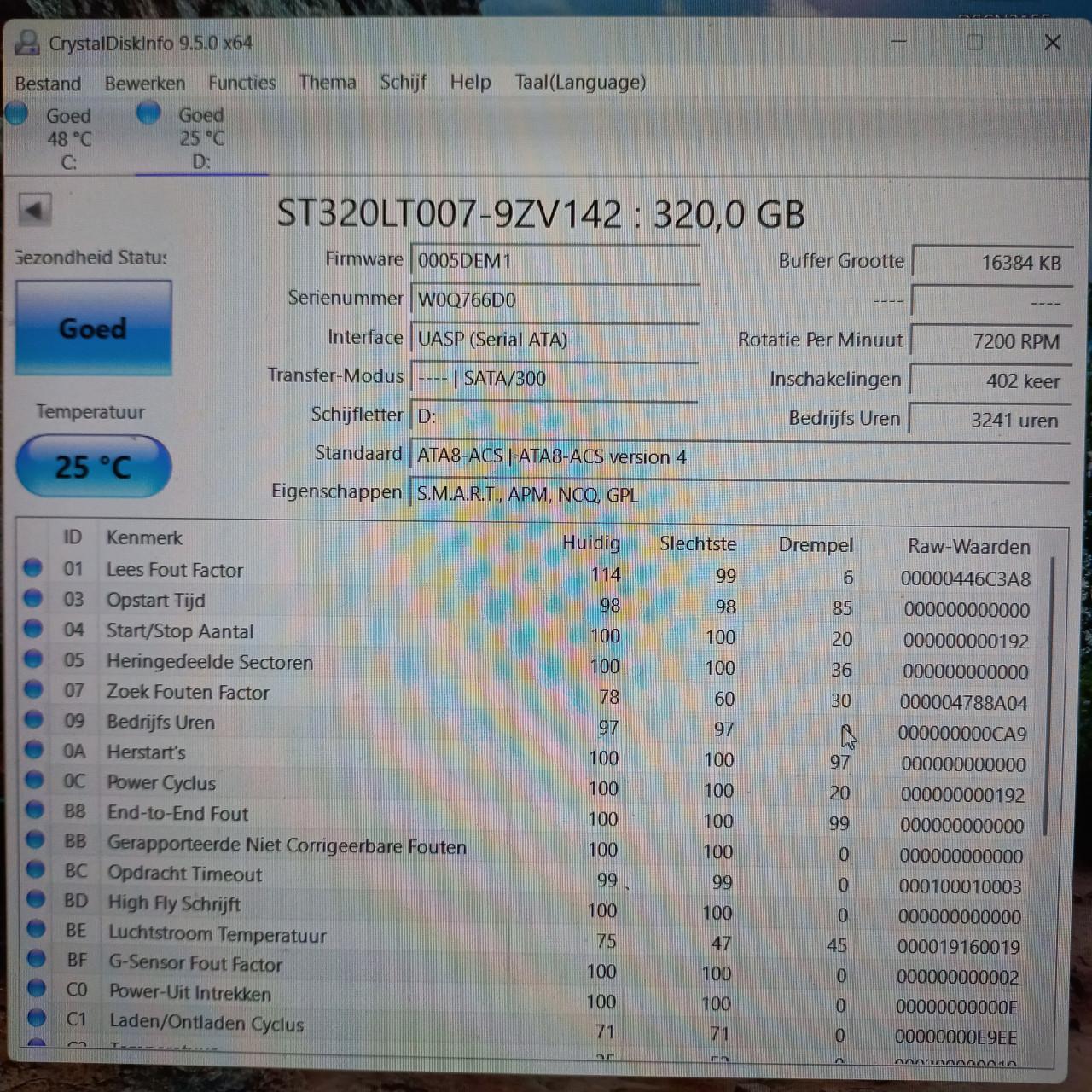Viewport: 1092px width, 1092px height.
Task: Click the drive title ST320LT007-9ZV142 : 320,0 GB
Action: point(540,213)
